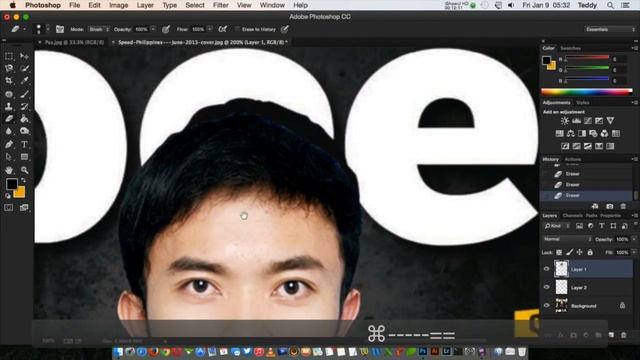Select the Rectangle shape tool
This screenshot has height=360, width=640.
click(x=24, y=157)
